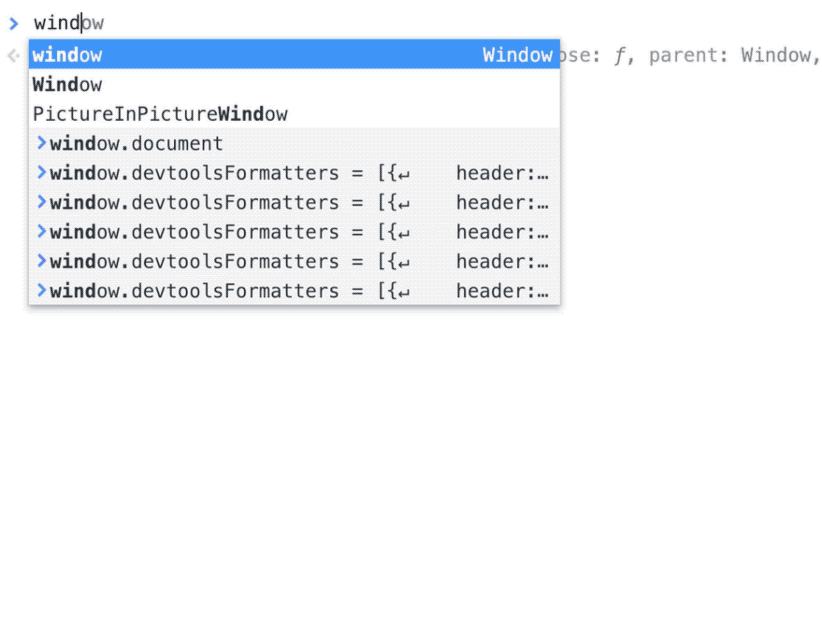Click history arrow of second devtoolsFormatters entry
Image resolution: width=822 pixels, height=642 pixels.
click(x=41, y=202)
